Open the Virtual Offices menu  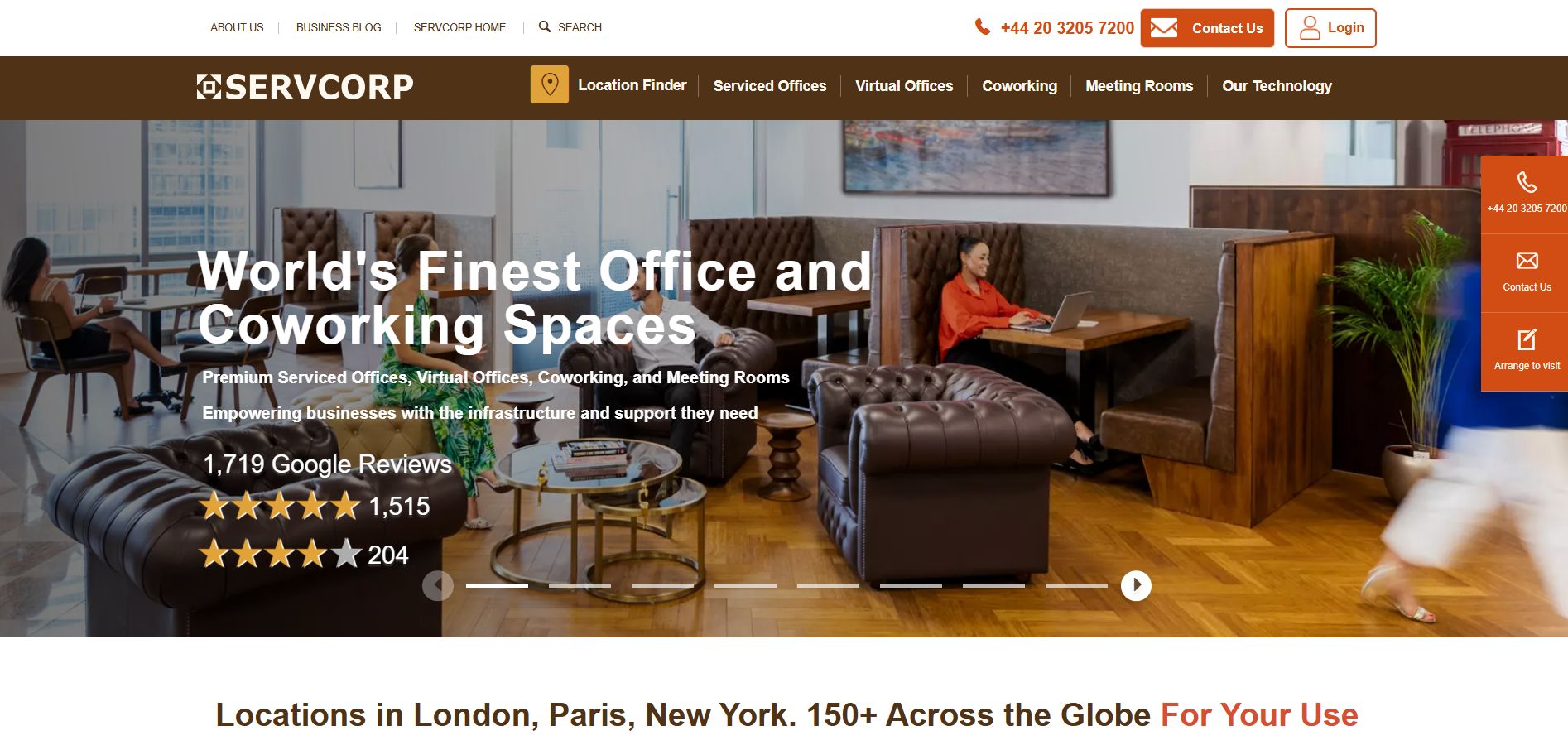coord(904,86)
